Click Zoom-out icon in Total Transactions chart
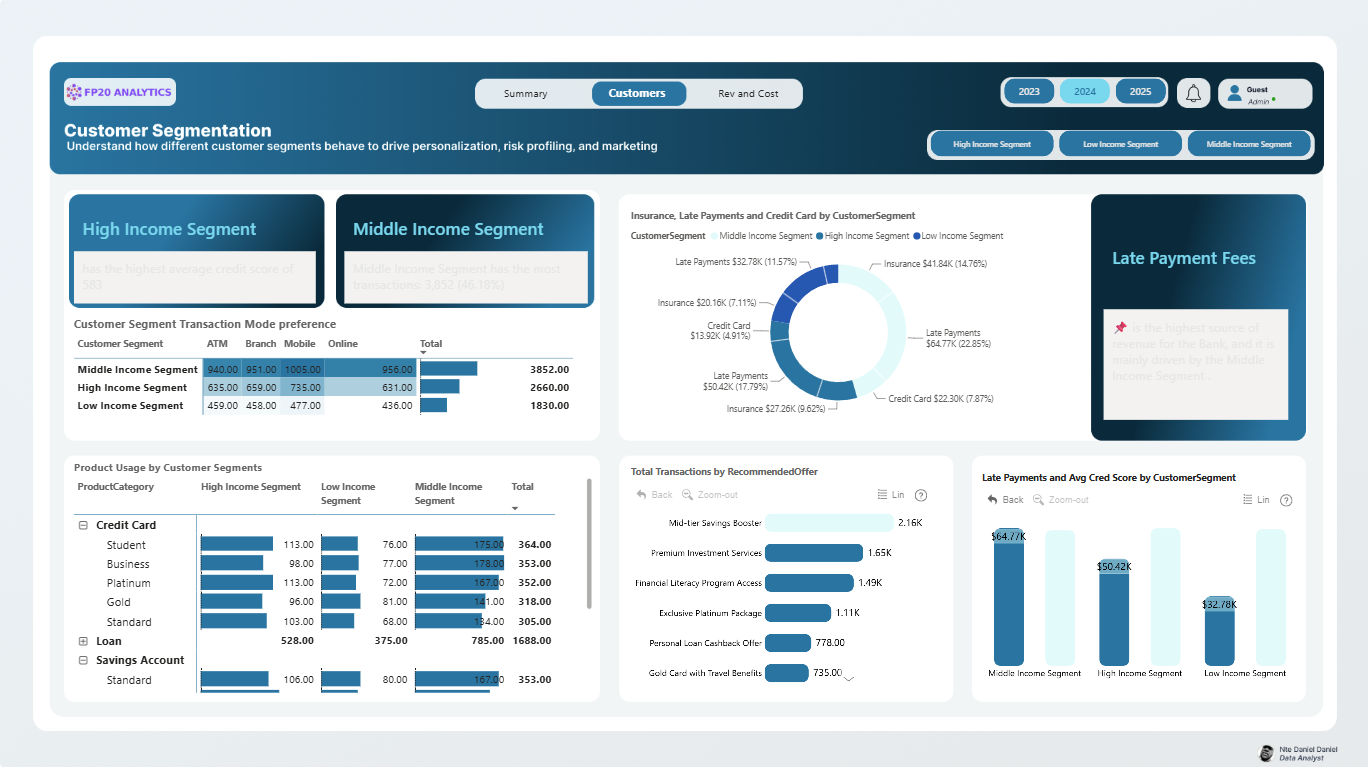This screenshot has height=767, width=1368. click(x=687, y=495)
